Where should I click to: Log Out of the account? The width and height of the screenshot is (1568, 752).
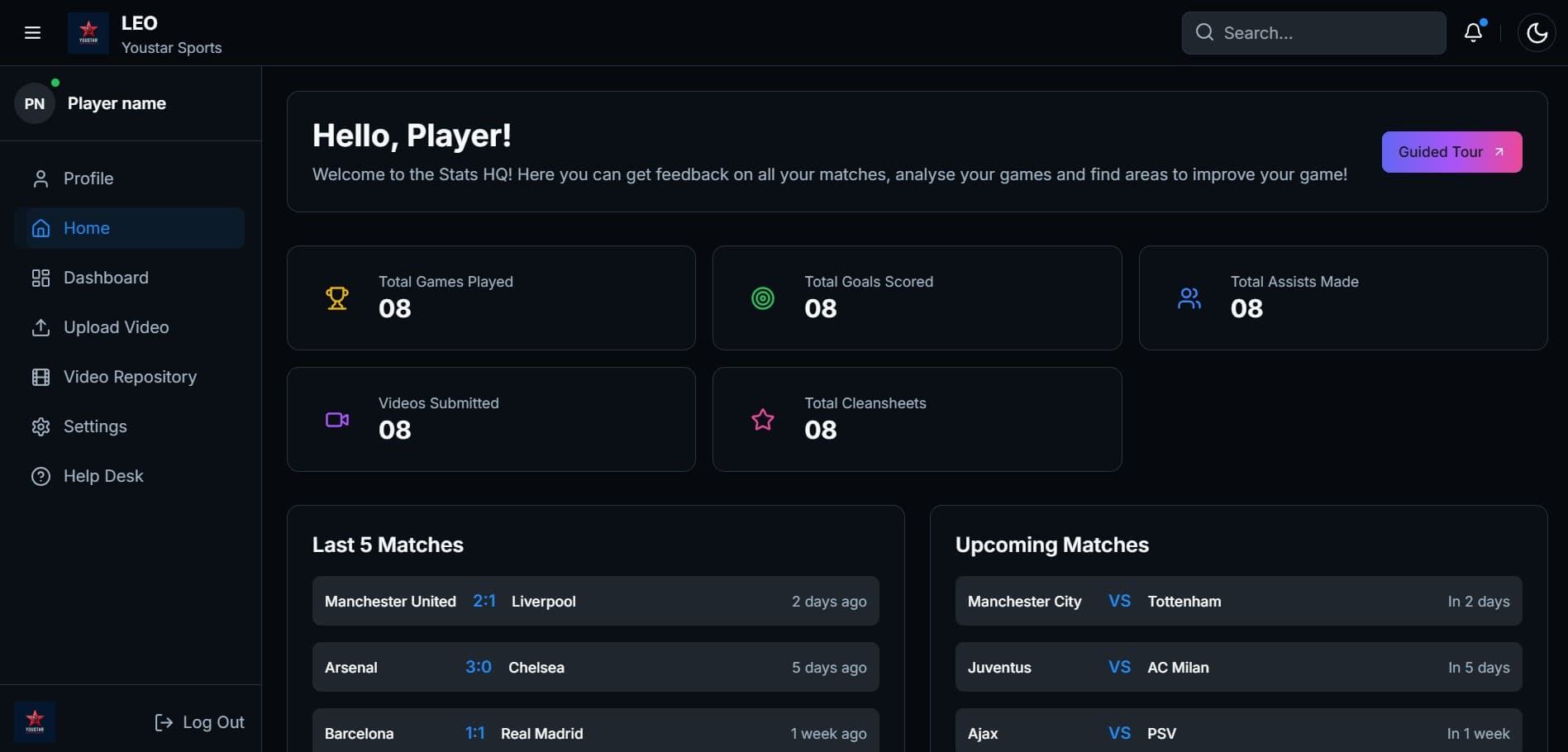point(199,722)
